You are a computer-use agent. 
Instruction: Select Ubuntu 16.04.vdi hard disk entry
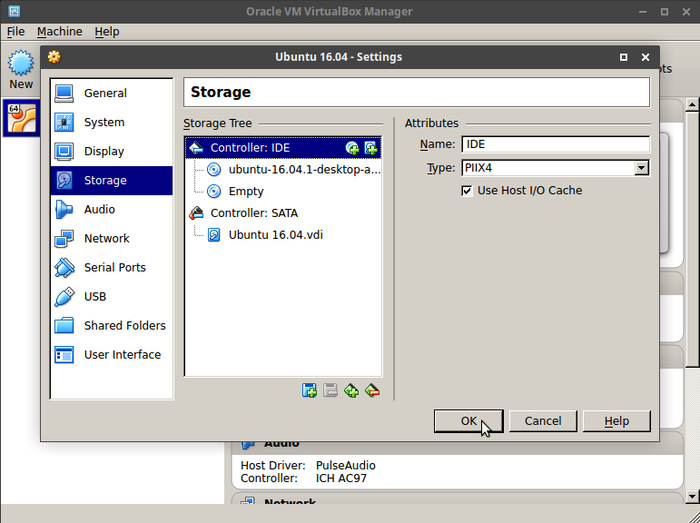tap(265, 235)
